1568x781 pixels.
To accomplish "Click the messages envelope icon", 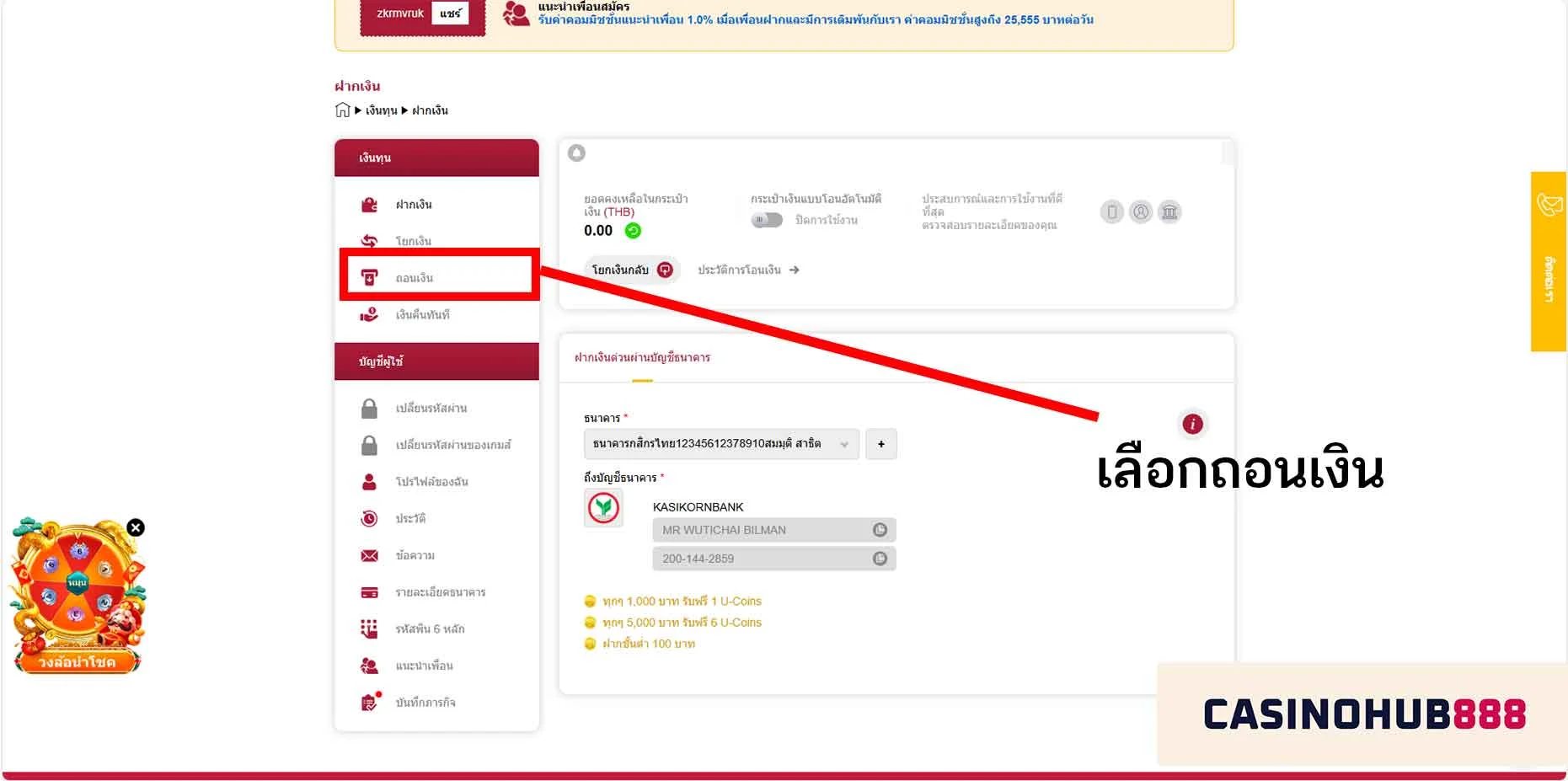I will coord(369,555).
